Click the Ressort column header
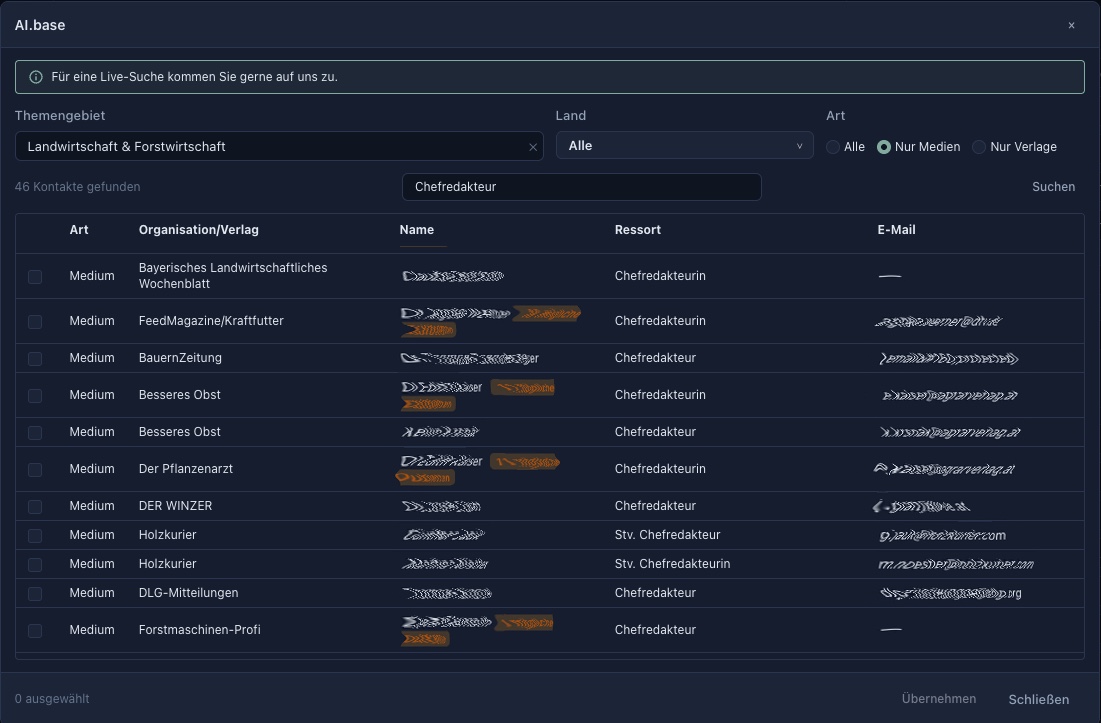 point(638,230)
